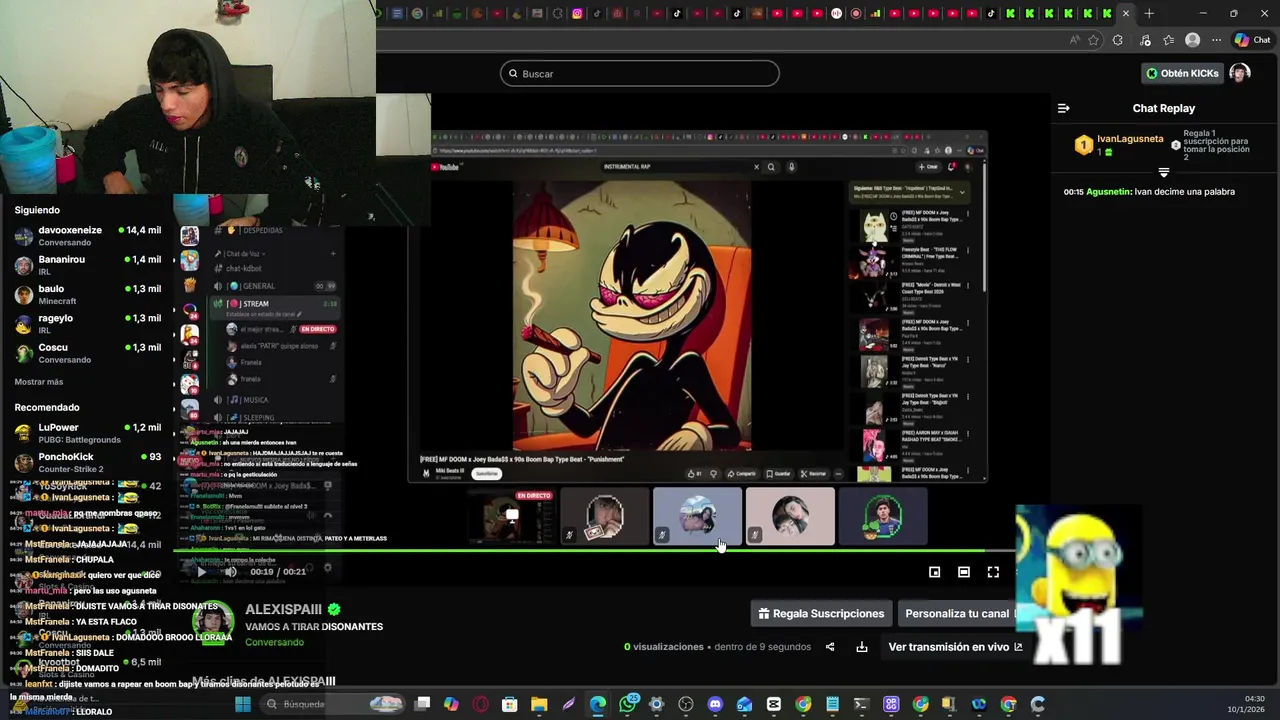The width and height of the screenshot is (1280, 720).
Task: Open the Edge profile icon
Action: click(x=1192, y=40)
